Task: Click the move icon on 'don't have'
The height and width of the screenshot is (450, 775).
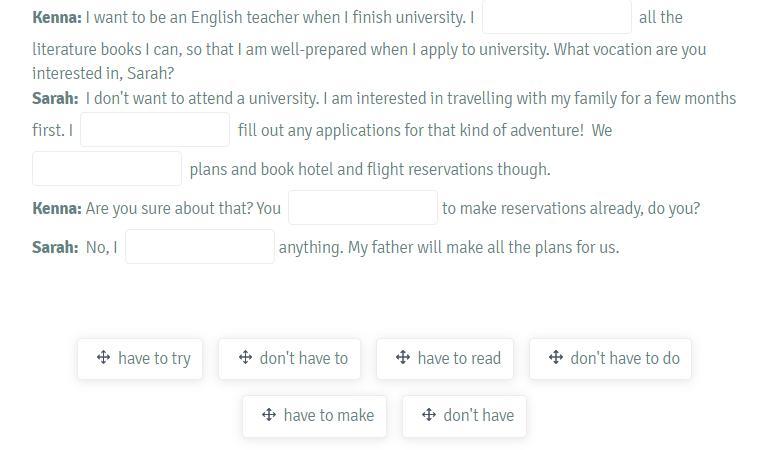Action: (429, 414)
